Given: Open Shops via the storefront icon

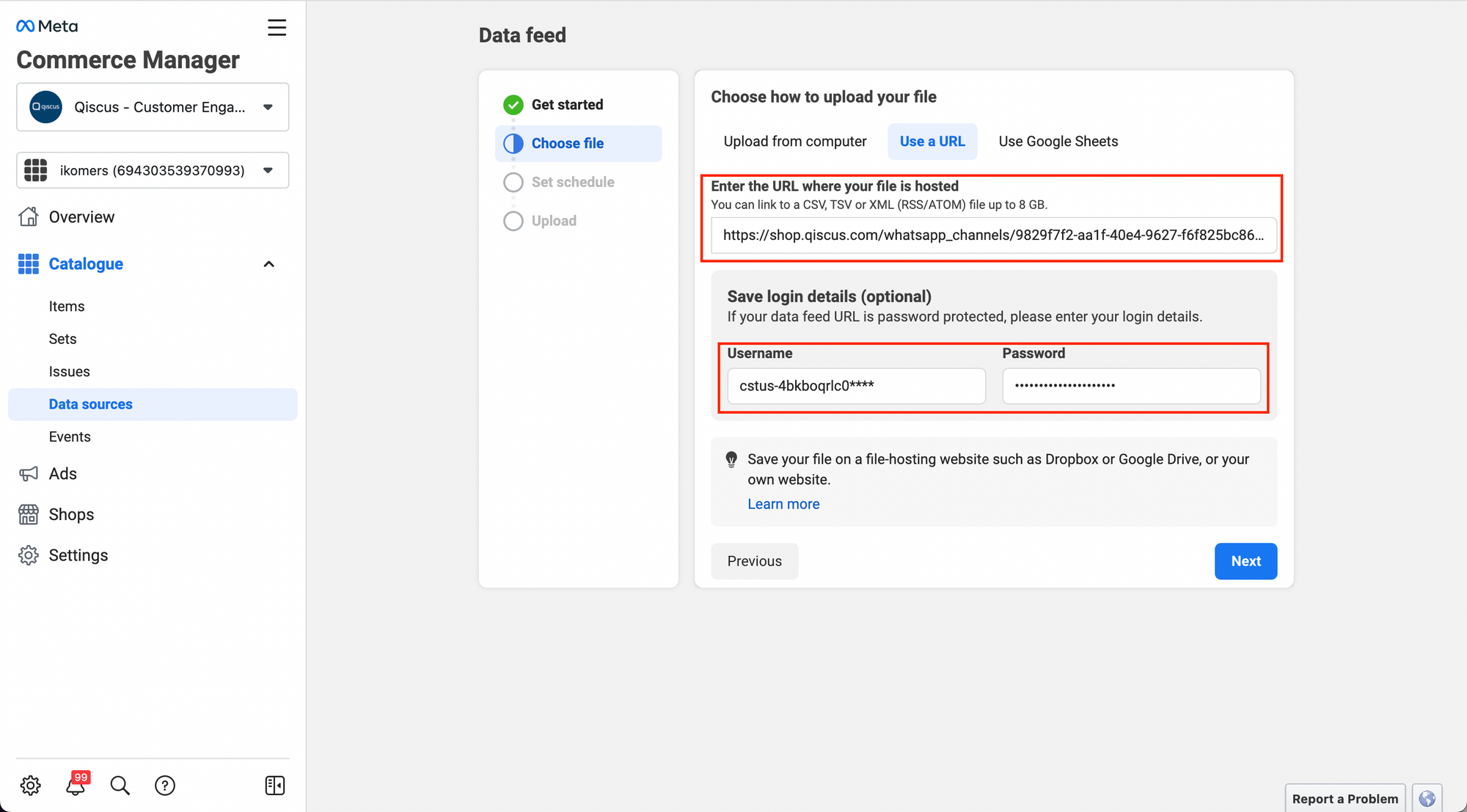Looking at the screenshot, I should pos(29,514).
